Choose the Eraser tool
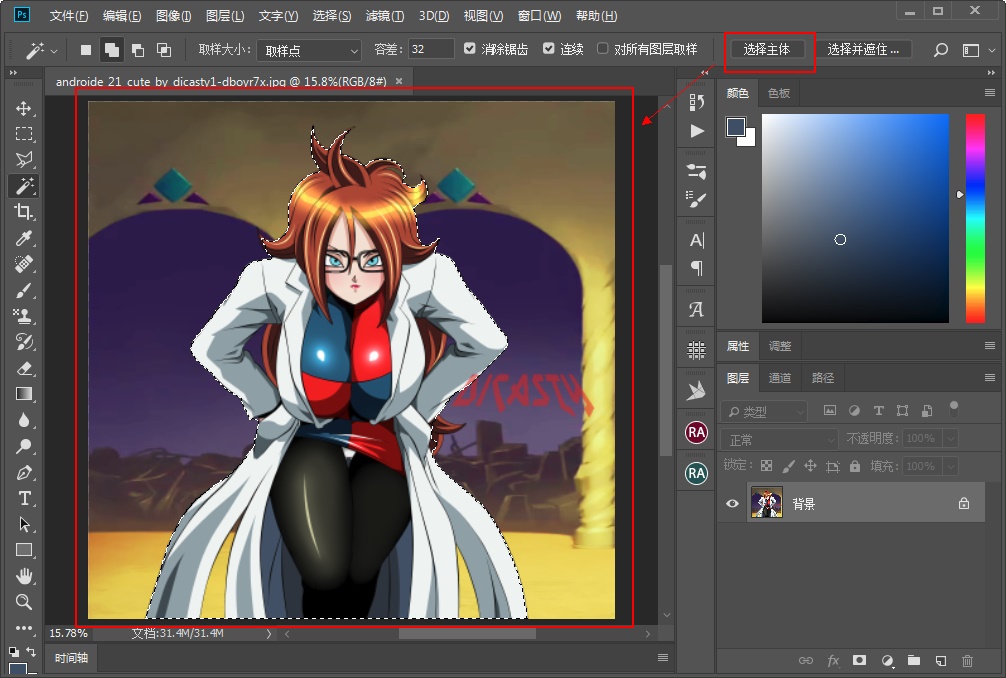 pos(24,367)
